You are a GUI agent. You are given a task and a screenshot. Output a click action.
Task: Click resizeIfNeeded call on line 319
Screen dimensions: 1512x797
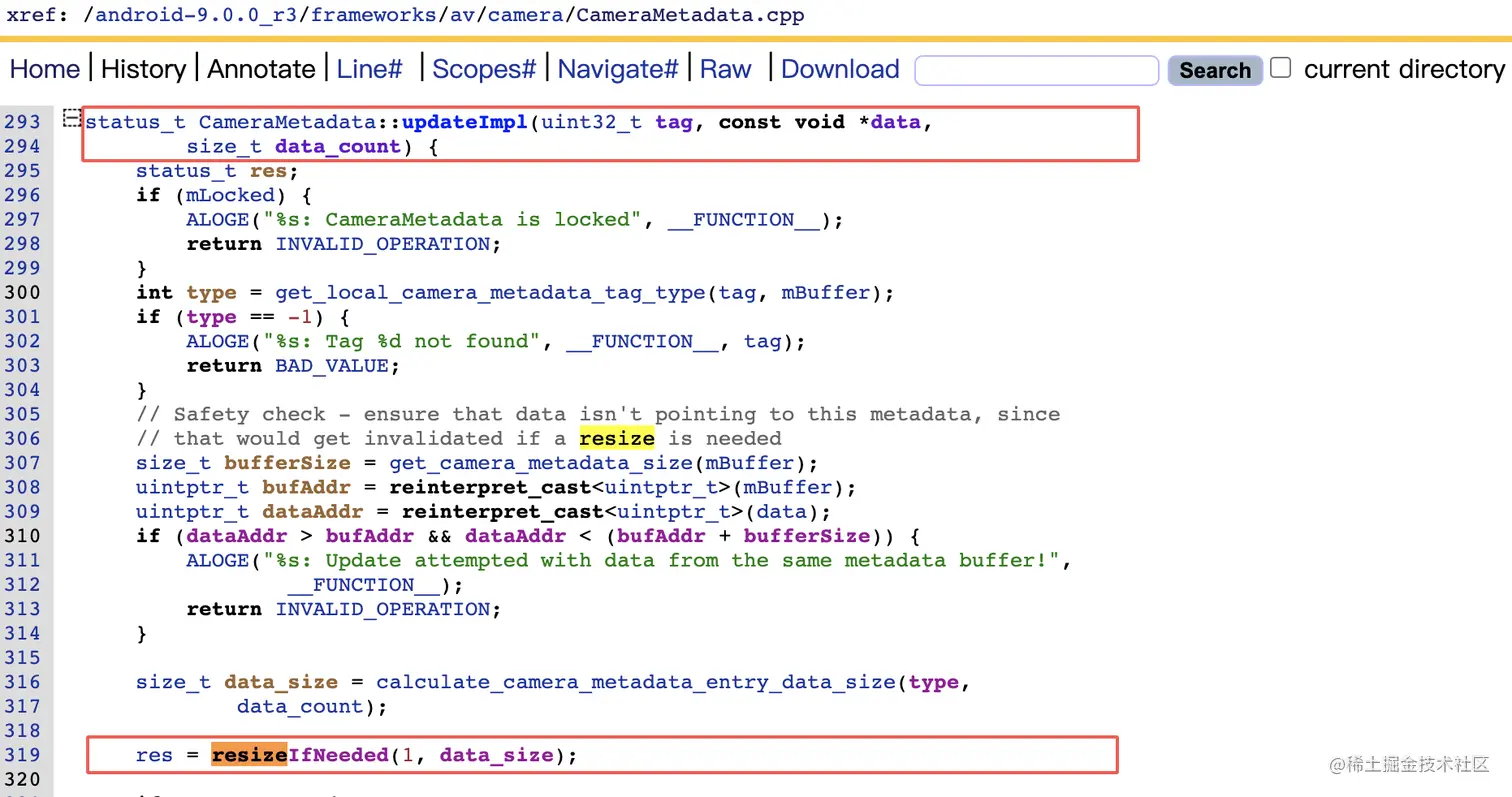coord(299,754)
